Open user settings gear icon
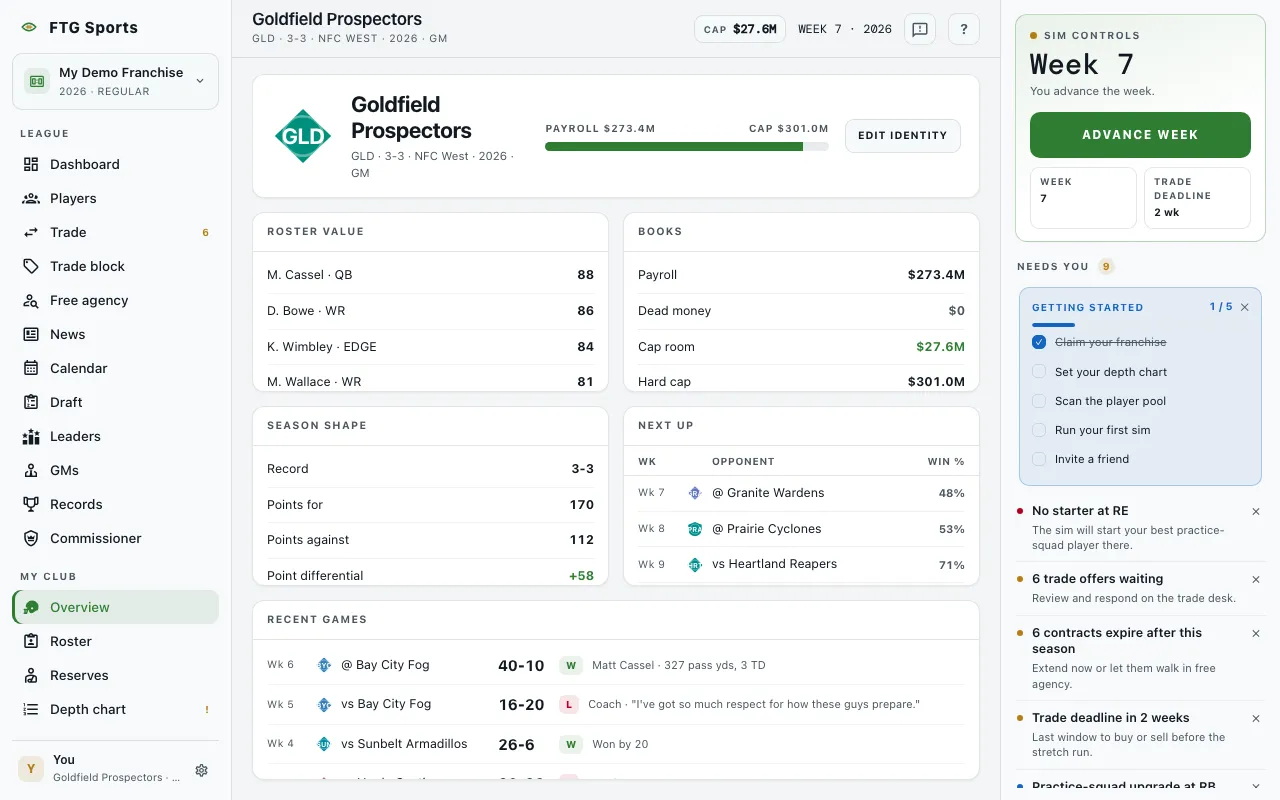 (202, 770)
